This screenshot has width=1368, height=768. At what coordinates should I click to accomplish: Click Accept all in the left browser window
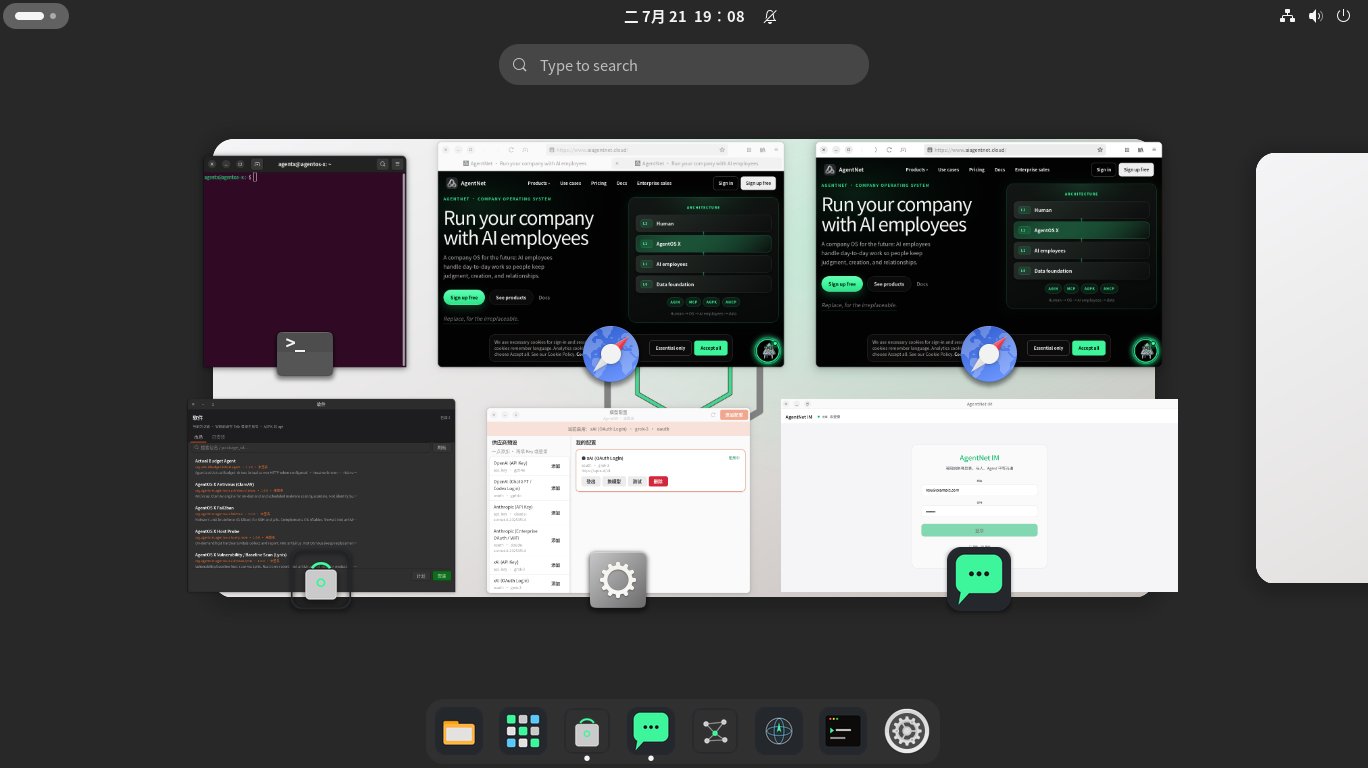(x=710, y=347)
